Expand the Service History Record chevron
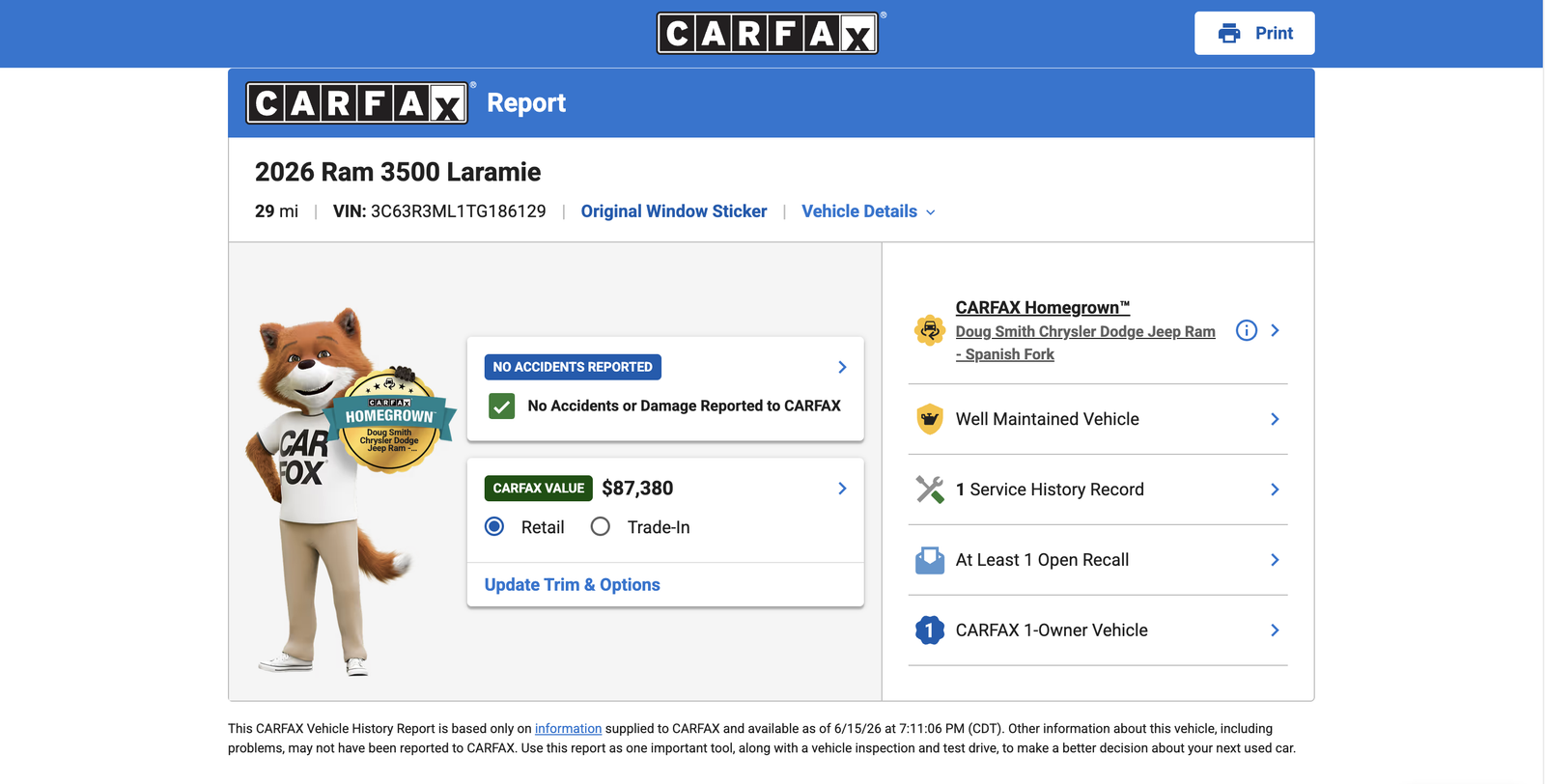The width and height of the screenshot is (1545, 784). (x=1275, y=490)
